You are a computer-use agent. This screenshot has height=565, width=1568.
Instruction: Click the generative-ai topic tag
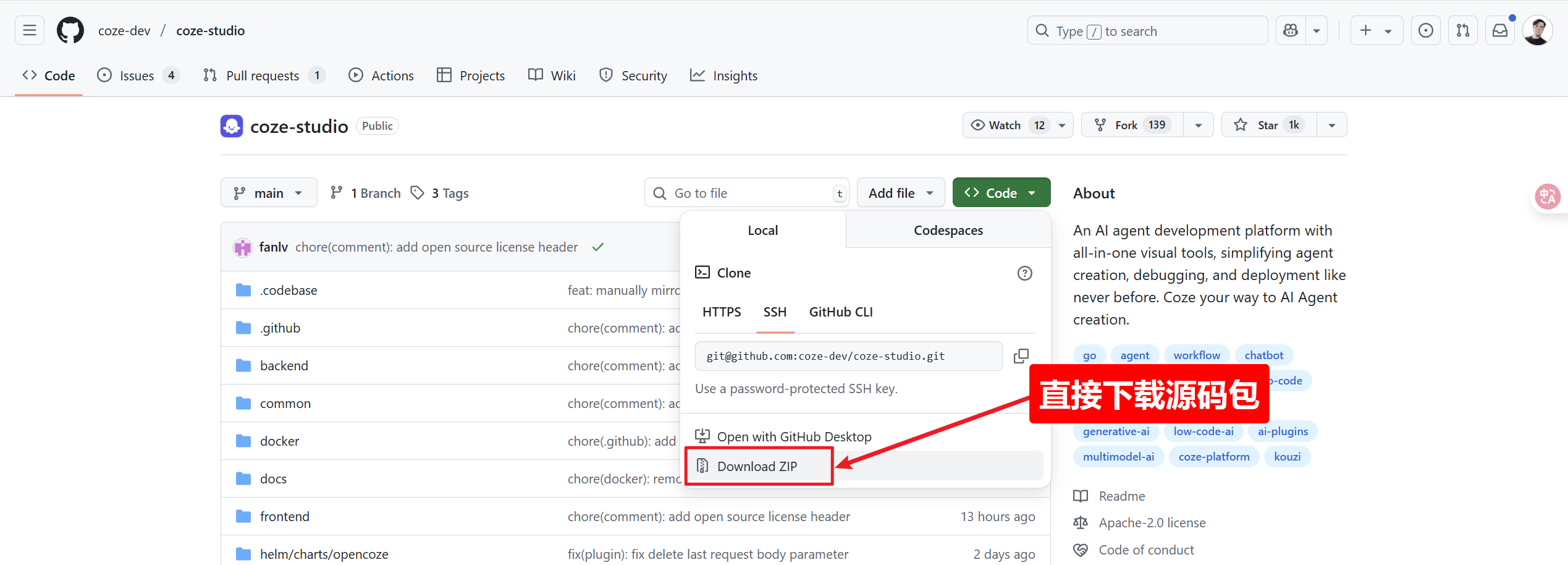[1116, 431]
